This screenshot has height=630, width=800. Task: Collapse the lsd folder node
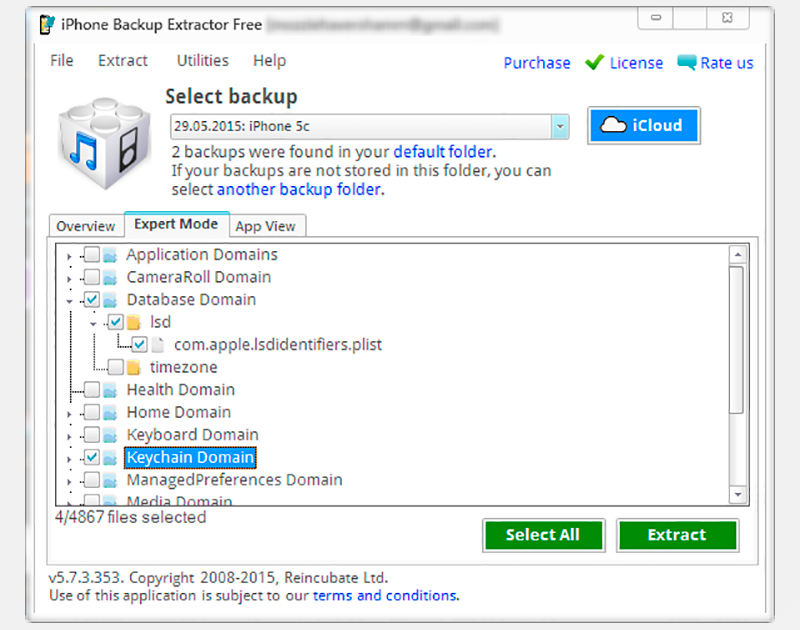(93, 324)
